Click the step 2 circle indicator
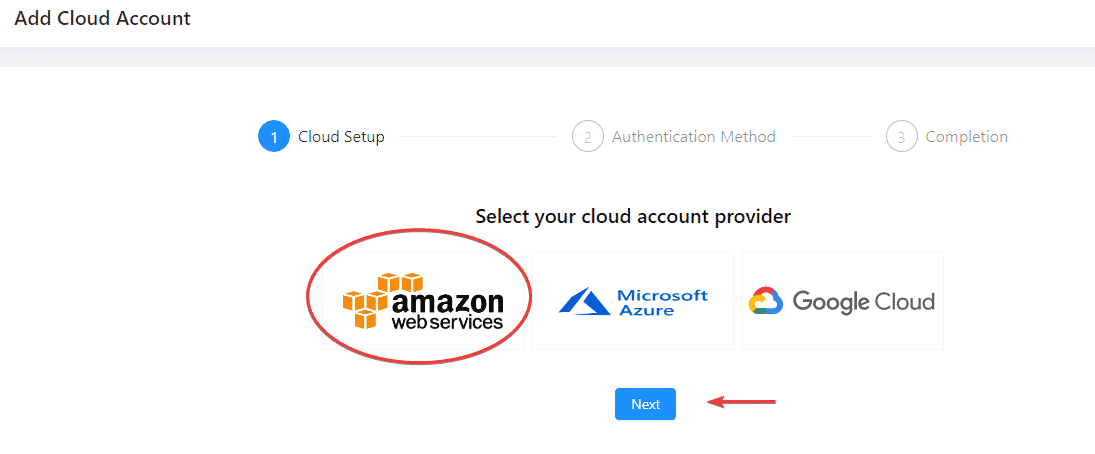Viewport: 1095px width, 454px height. 588,136
